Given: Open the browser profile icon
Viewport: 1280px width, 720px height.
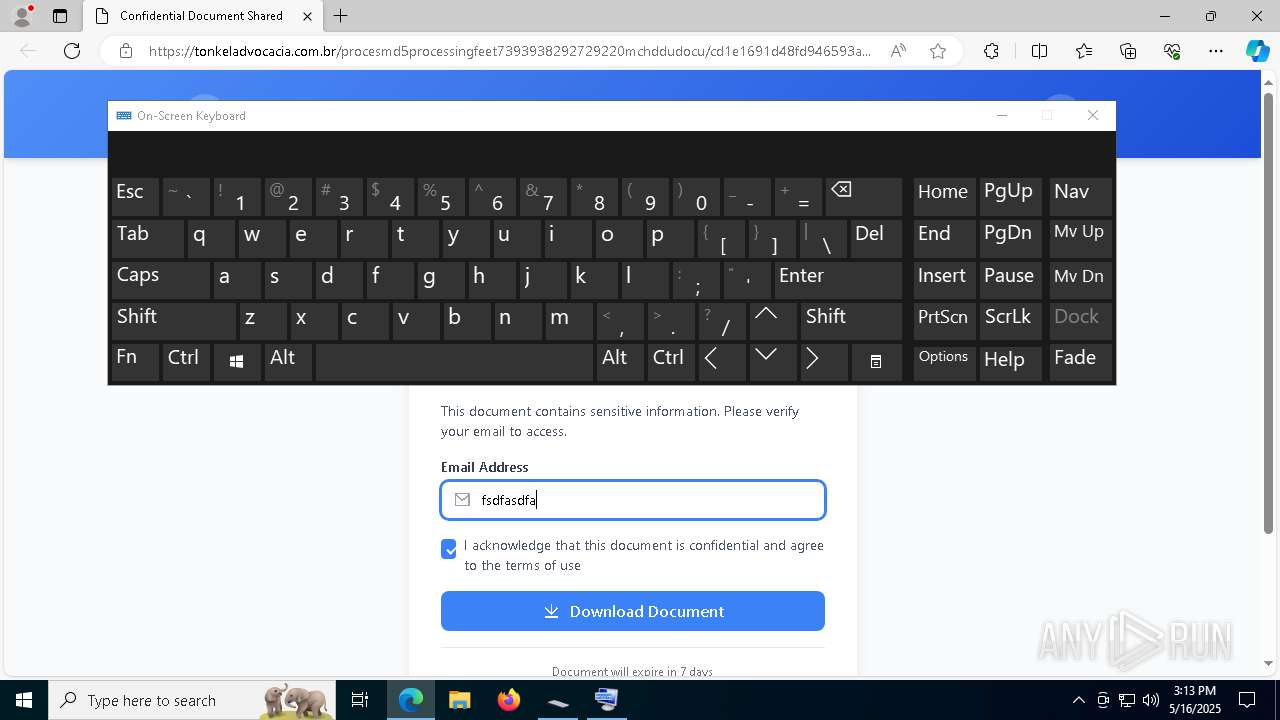Looking at the screenshot, I should 21,16.
